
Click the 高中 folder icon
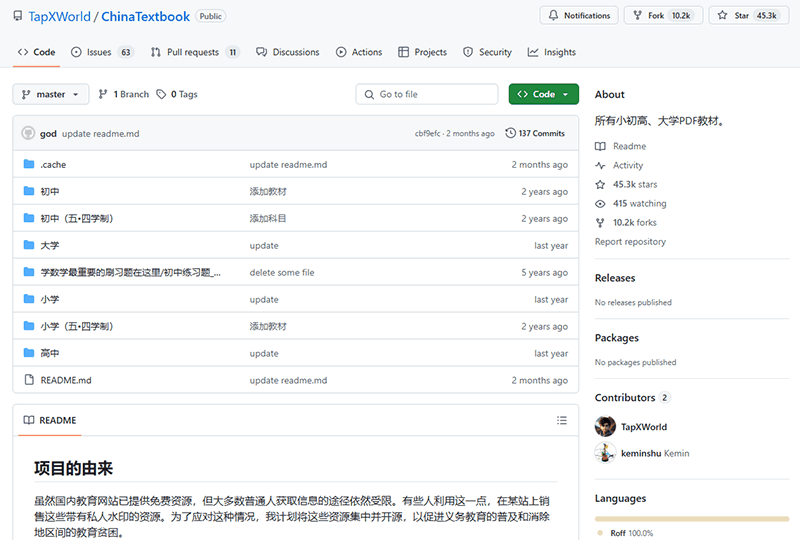point(29,353)
